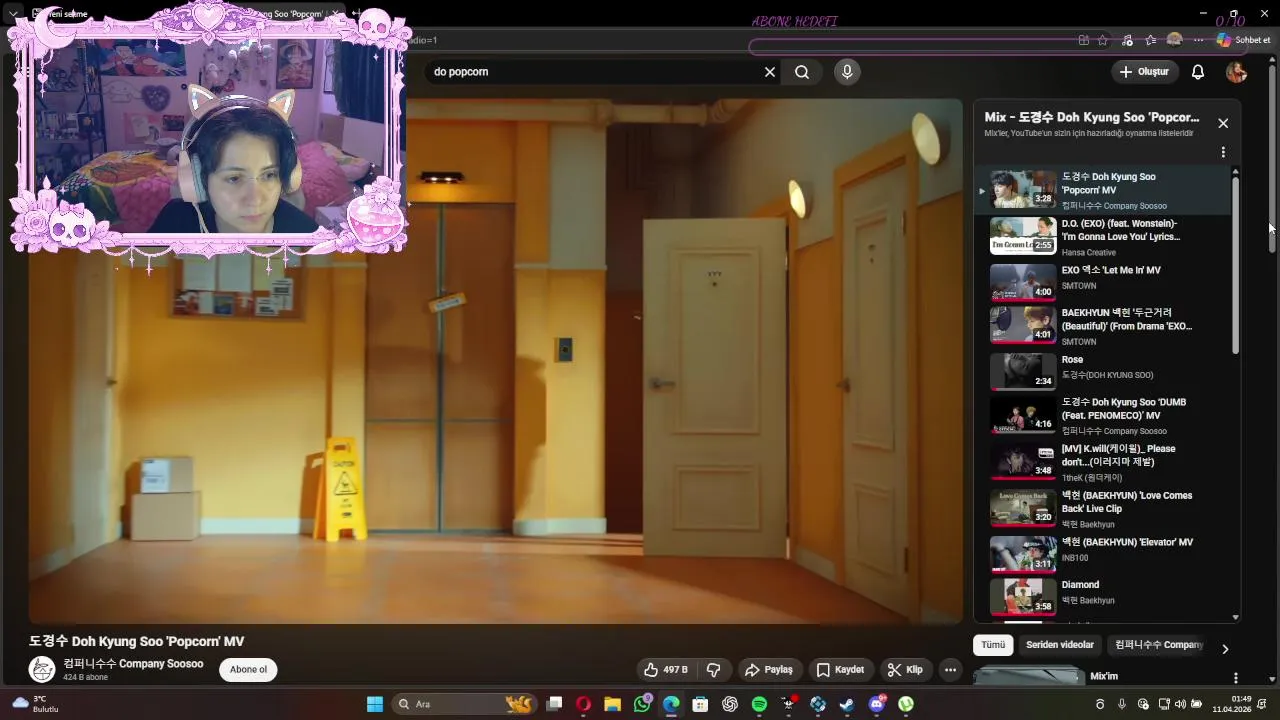Click the Oluştur create button

pos(1144,72)
